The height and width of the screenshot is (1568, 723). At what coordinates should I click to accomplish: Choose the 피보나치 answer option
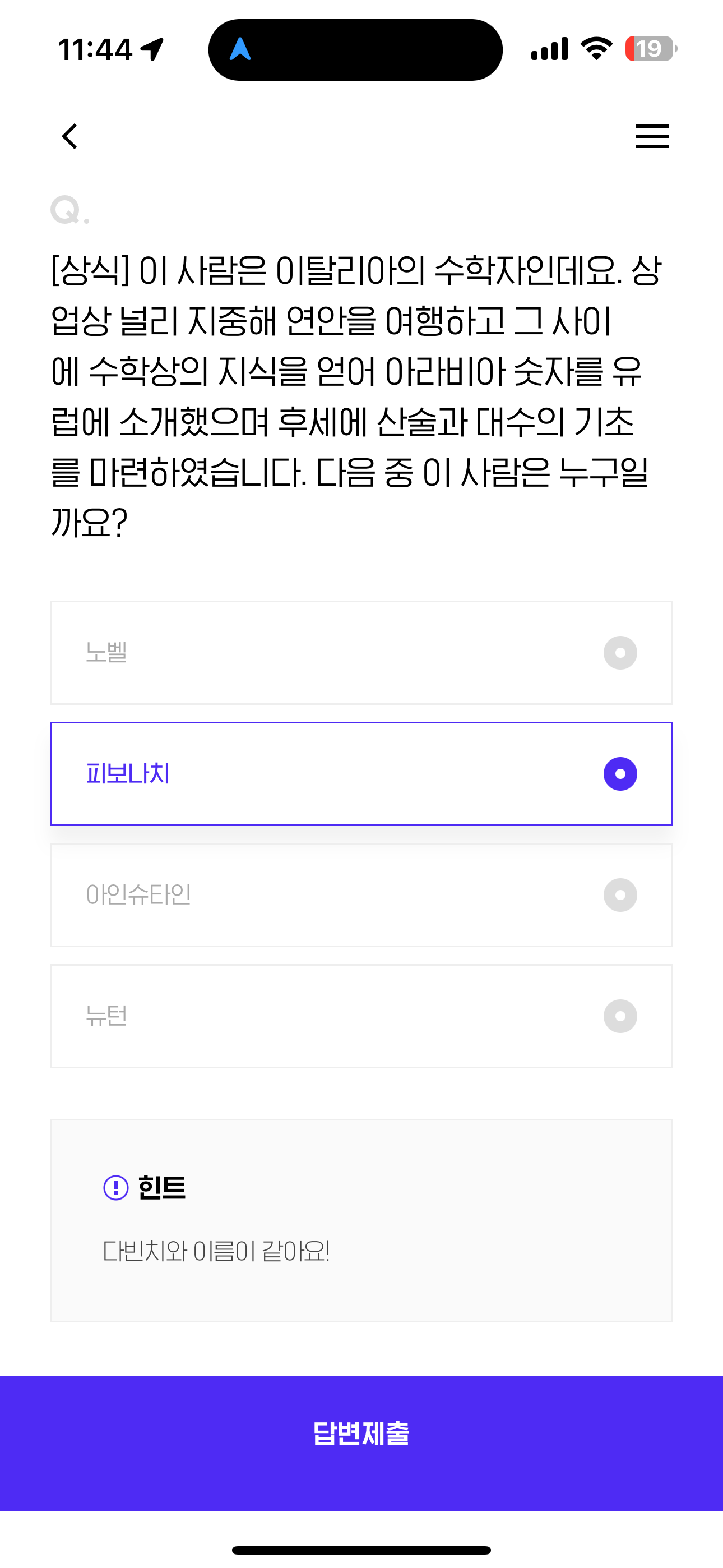click(361, 774)
